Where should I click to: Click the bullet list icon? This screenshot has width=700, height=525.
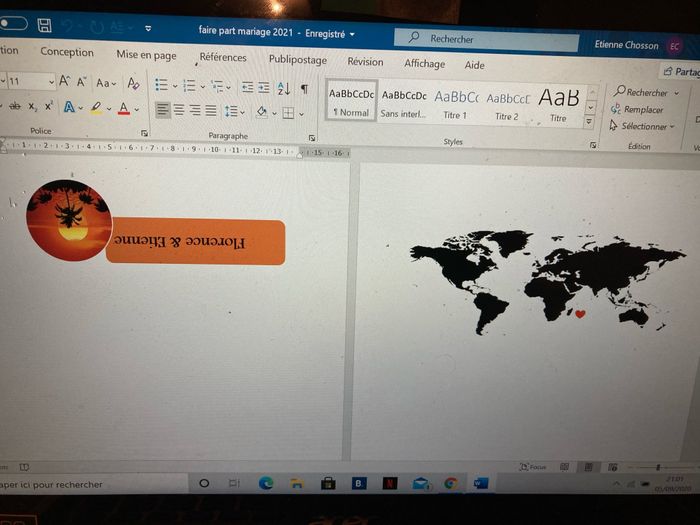(x=163, y=86)
